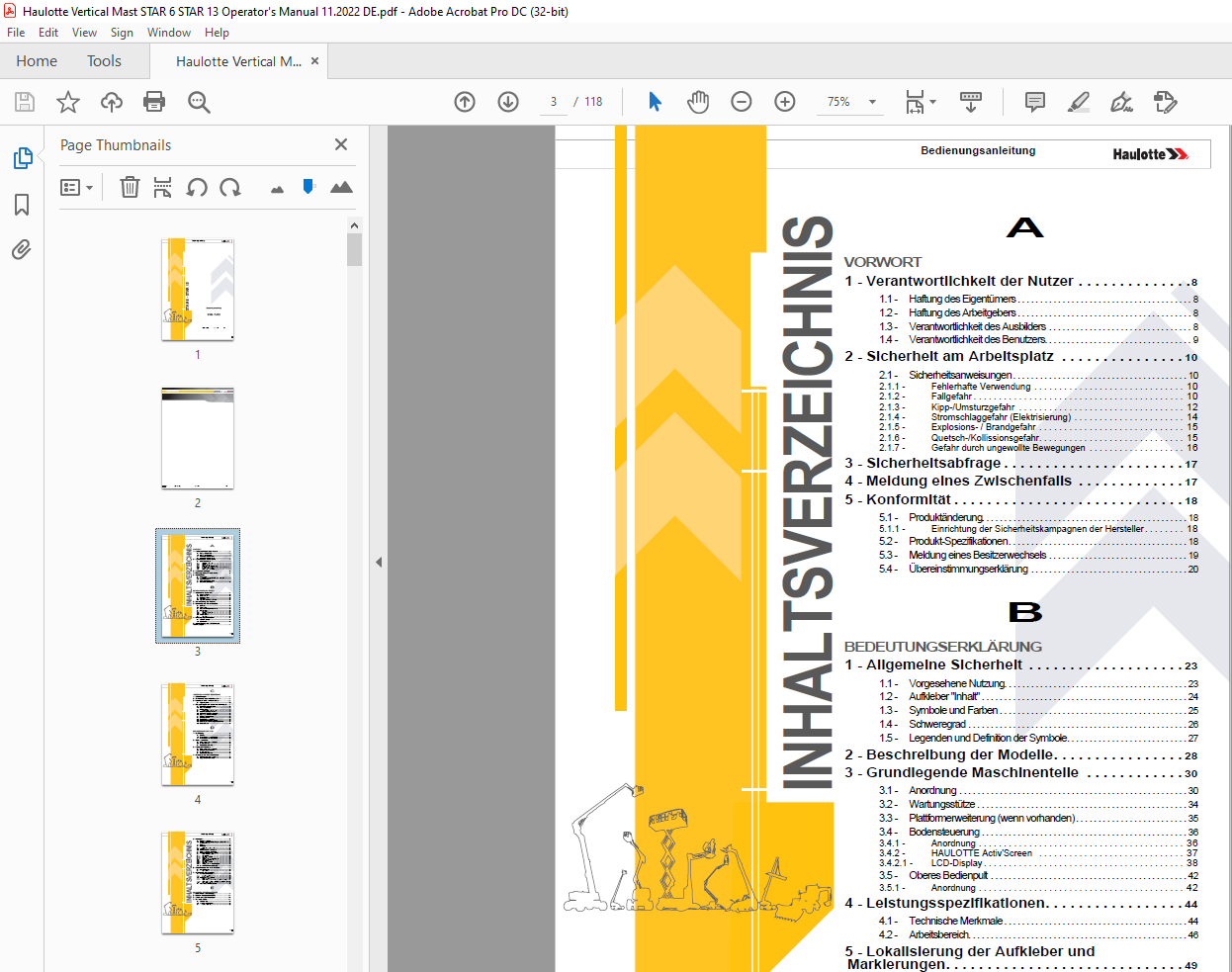Close the Page Thumbnails panel
The image size is (1232, 972).
pyautogui.click(x=341, y=144)
